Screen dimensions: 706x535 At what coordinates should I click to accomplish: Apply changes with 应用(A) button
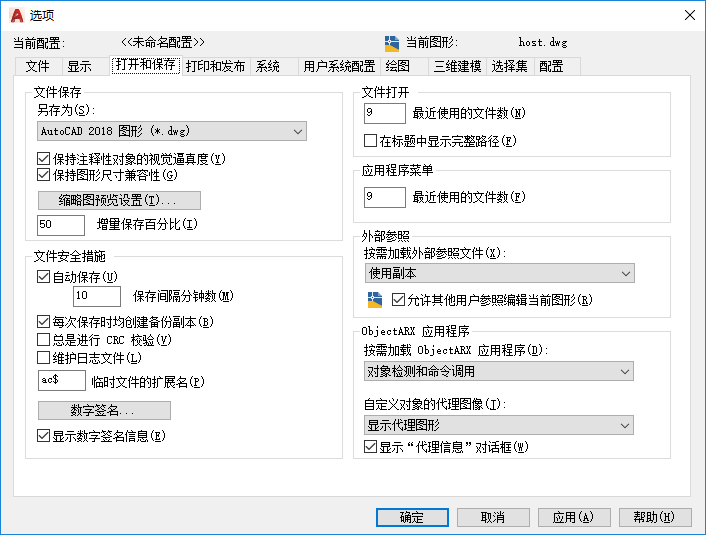pyautogui.click(x=574, y=517)
